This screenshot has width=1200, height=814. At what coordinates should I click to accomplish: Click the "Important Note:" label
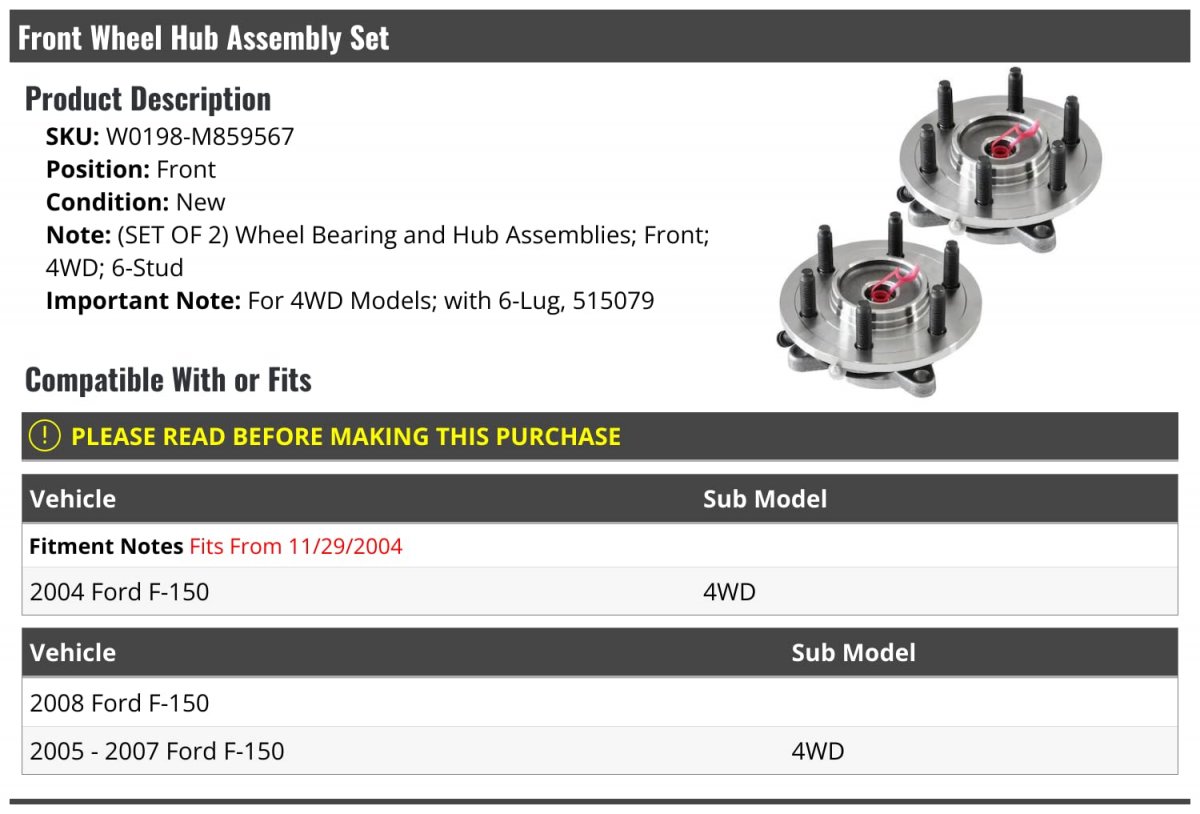tap(143, 300)
